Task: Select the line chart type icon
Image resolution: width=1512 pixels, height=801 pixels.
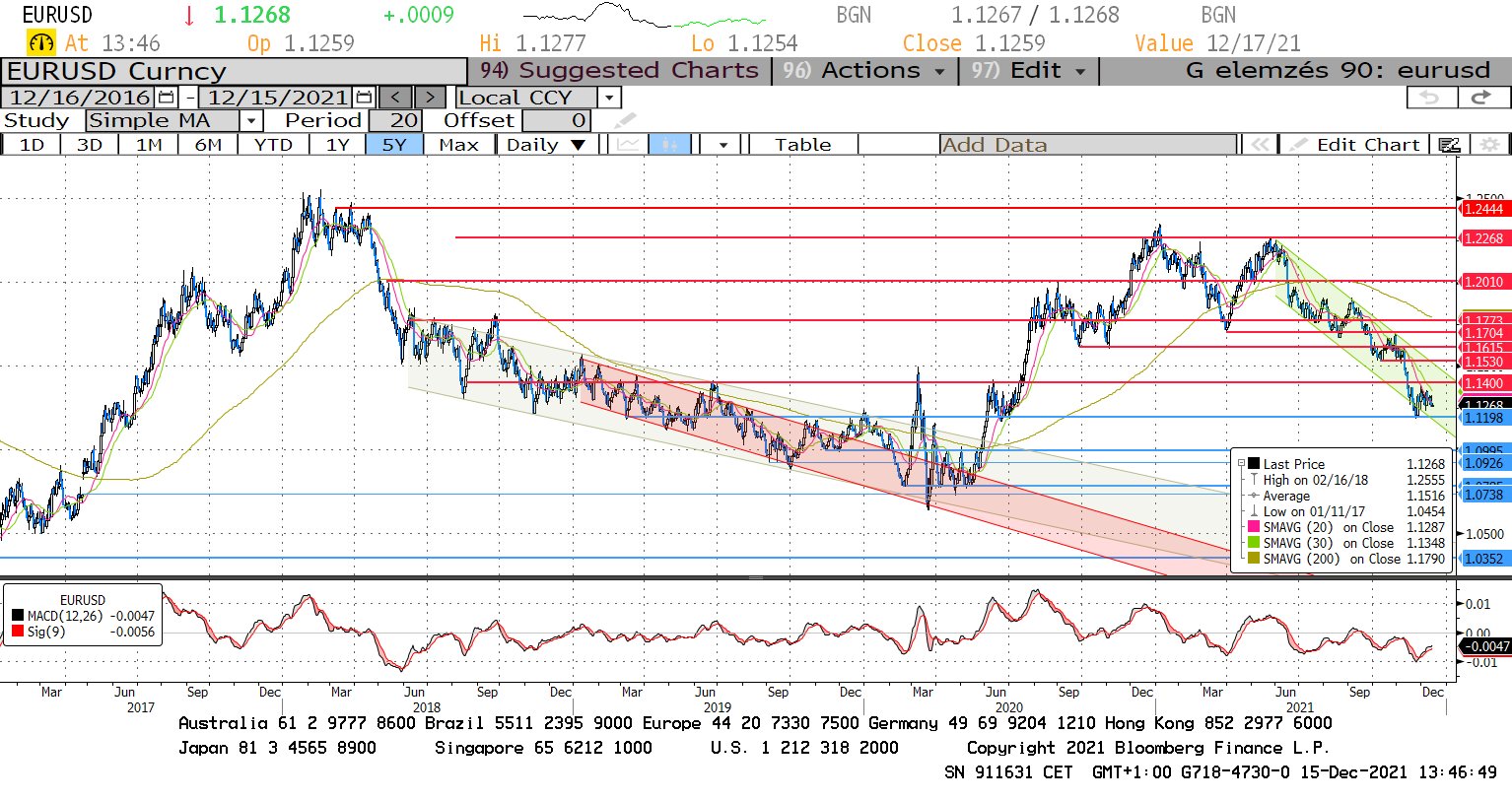Action: click(x=628, y=145)
